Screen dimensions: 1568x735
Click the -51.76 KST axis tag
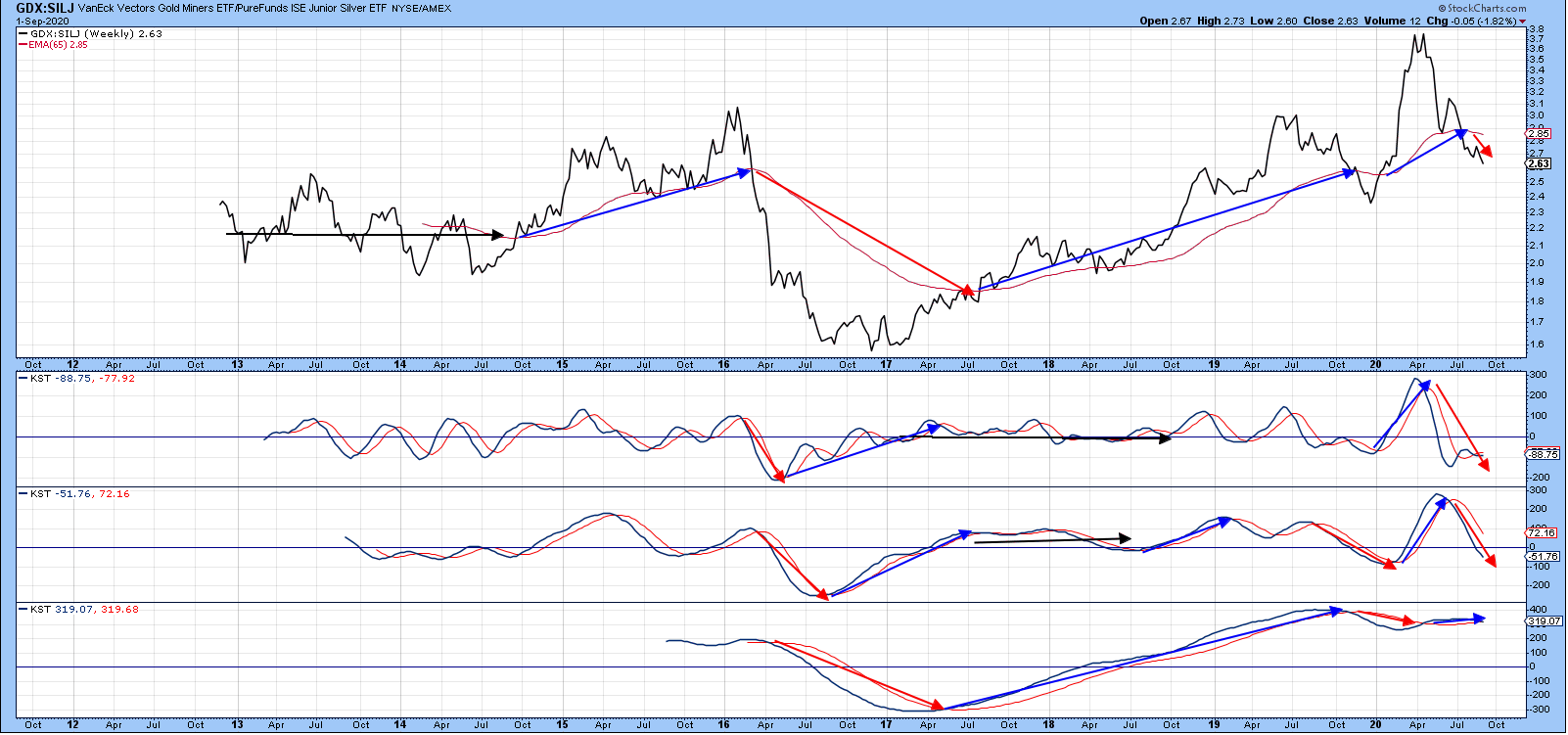click(x=1544, y=557)
